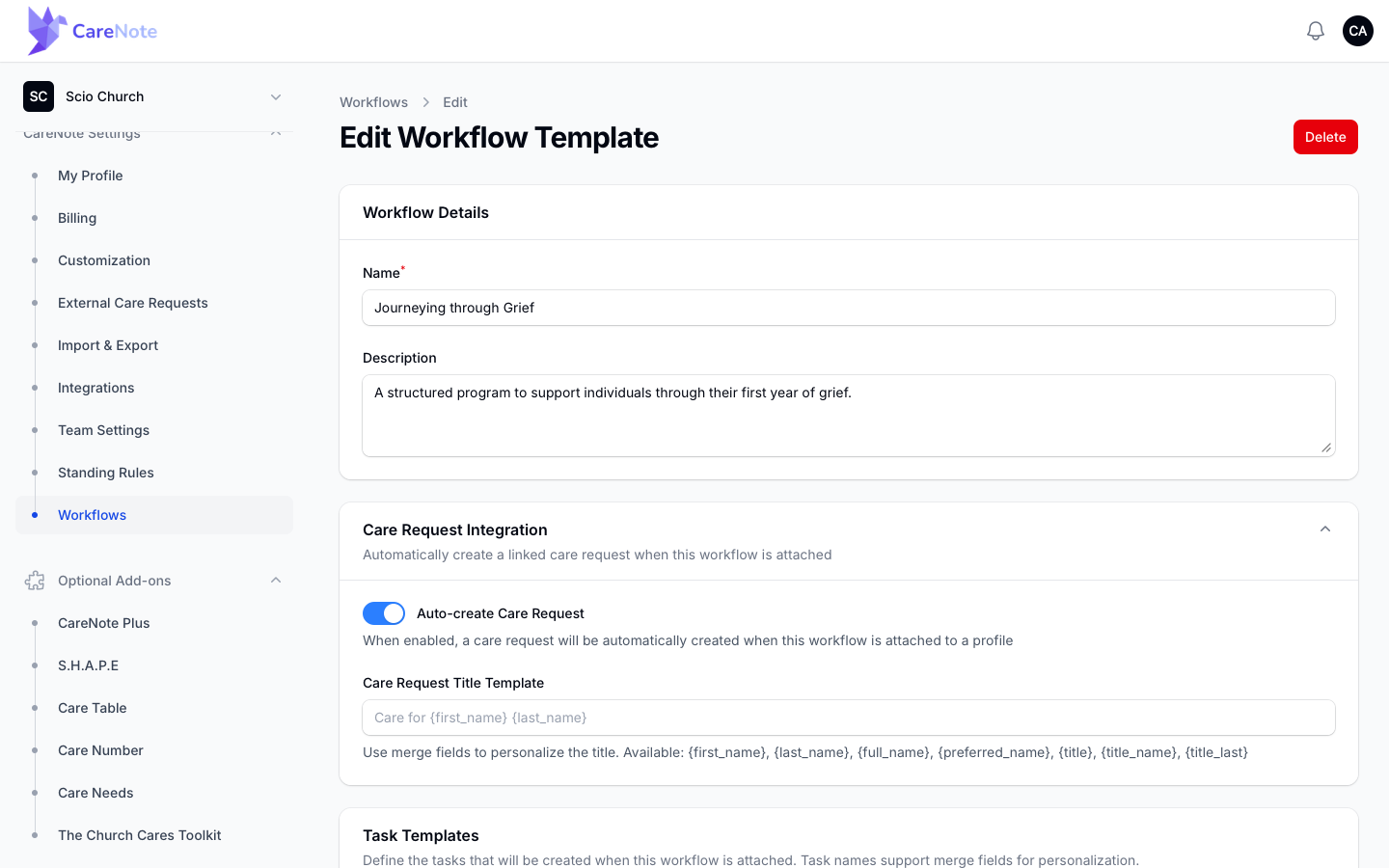Image resolution: width=1389 pixels, height=868 pixels.
Task: Toggle Auto-create Care Request switch
Action: (x=384, y=613)
